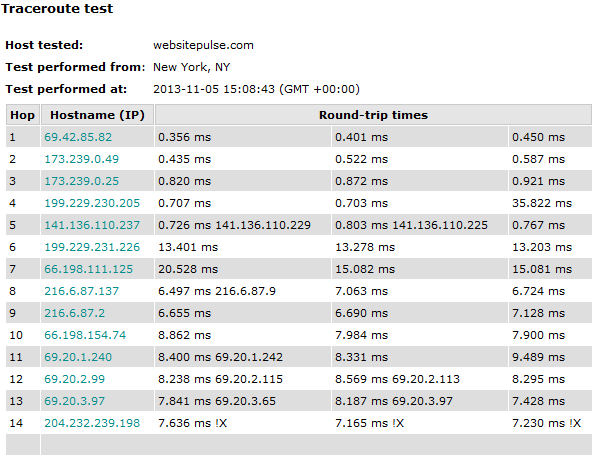Select the Traceroute test heading
Image resolution: width=598 pixels, height=461 pixels.
point(57,8)
